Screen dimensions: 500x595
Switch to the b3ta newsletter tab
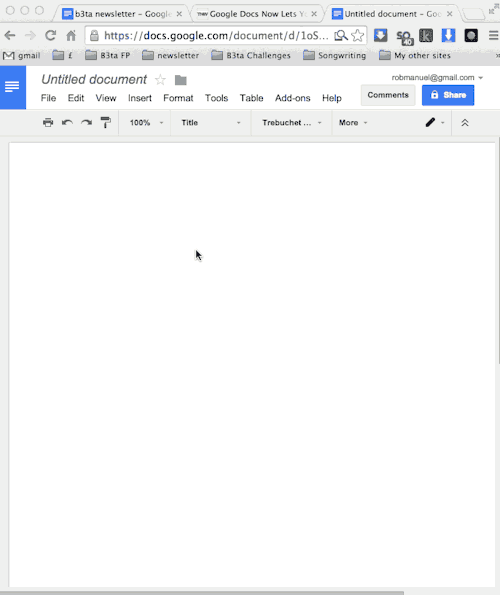click(x=122, y=14)
